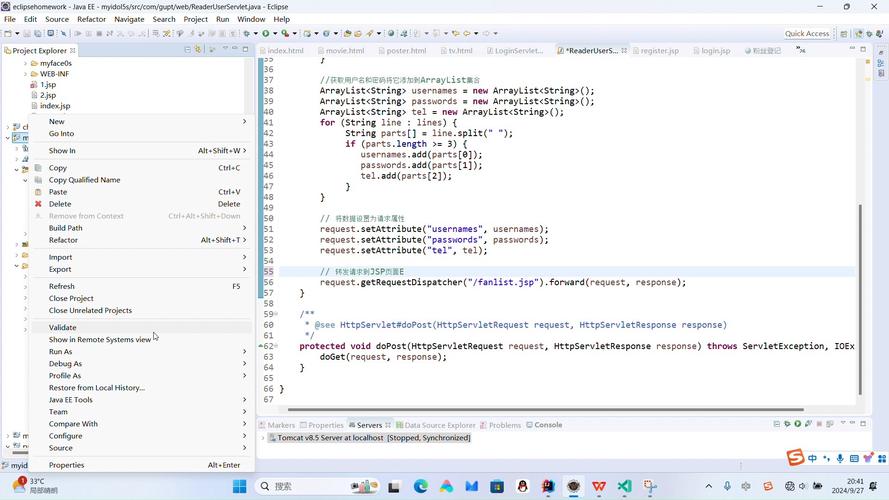The image size is (889, 500).
Task: Switch to the Problems tab
Action: tap(500, 425)
